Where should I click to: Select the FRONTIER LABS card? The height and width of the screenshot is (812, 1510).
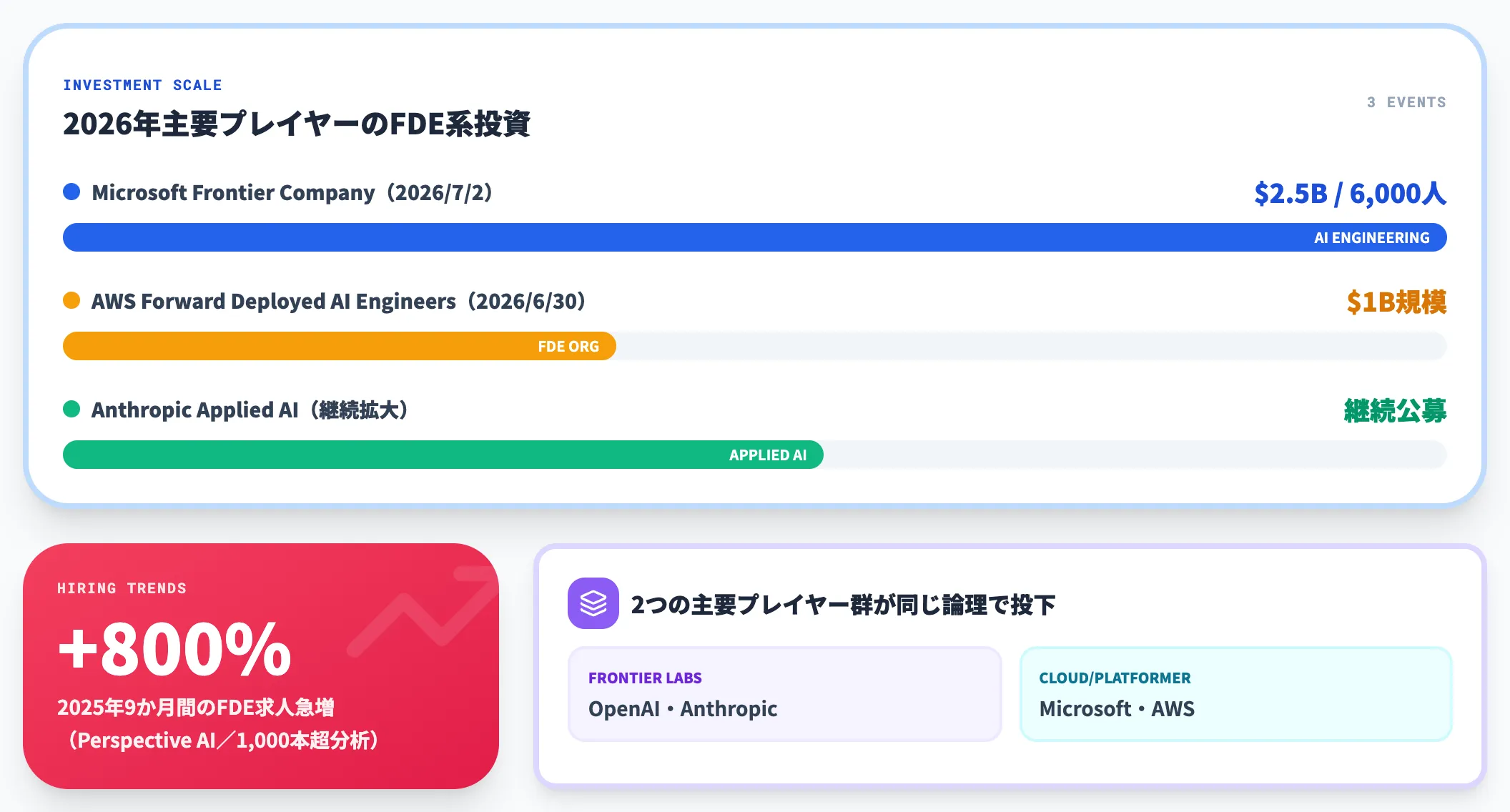(784, 694)
